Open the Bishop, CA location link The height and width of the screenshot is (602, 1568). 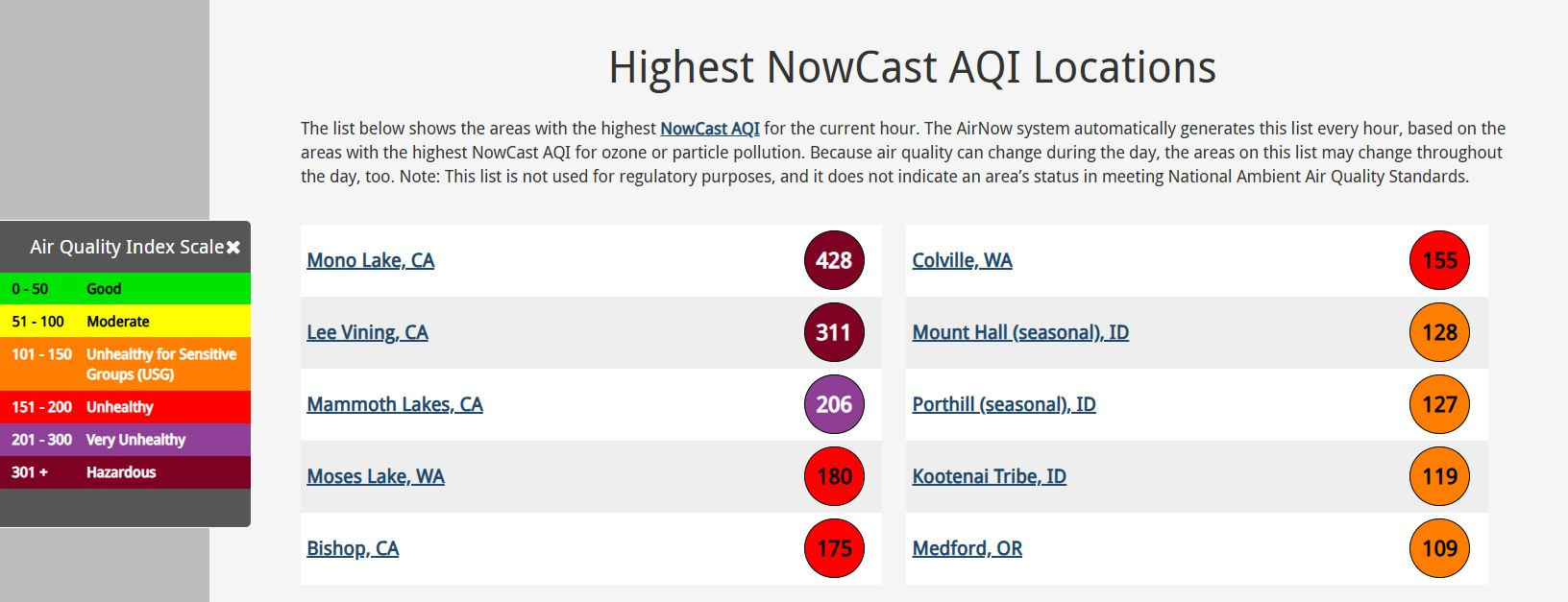(353, 548)
